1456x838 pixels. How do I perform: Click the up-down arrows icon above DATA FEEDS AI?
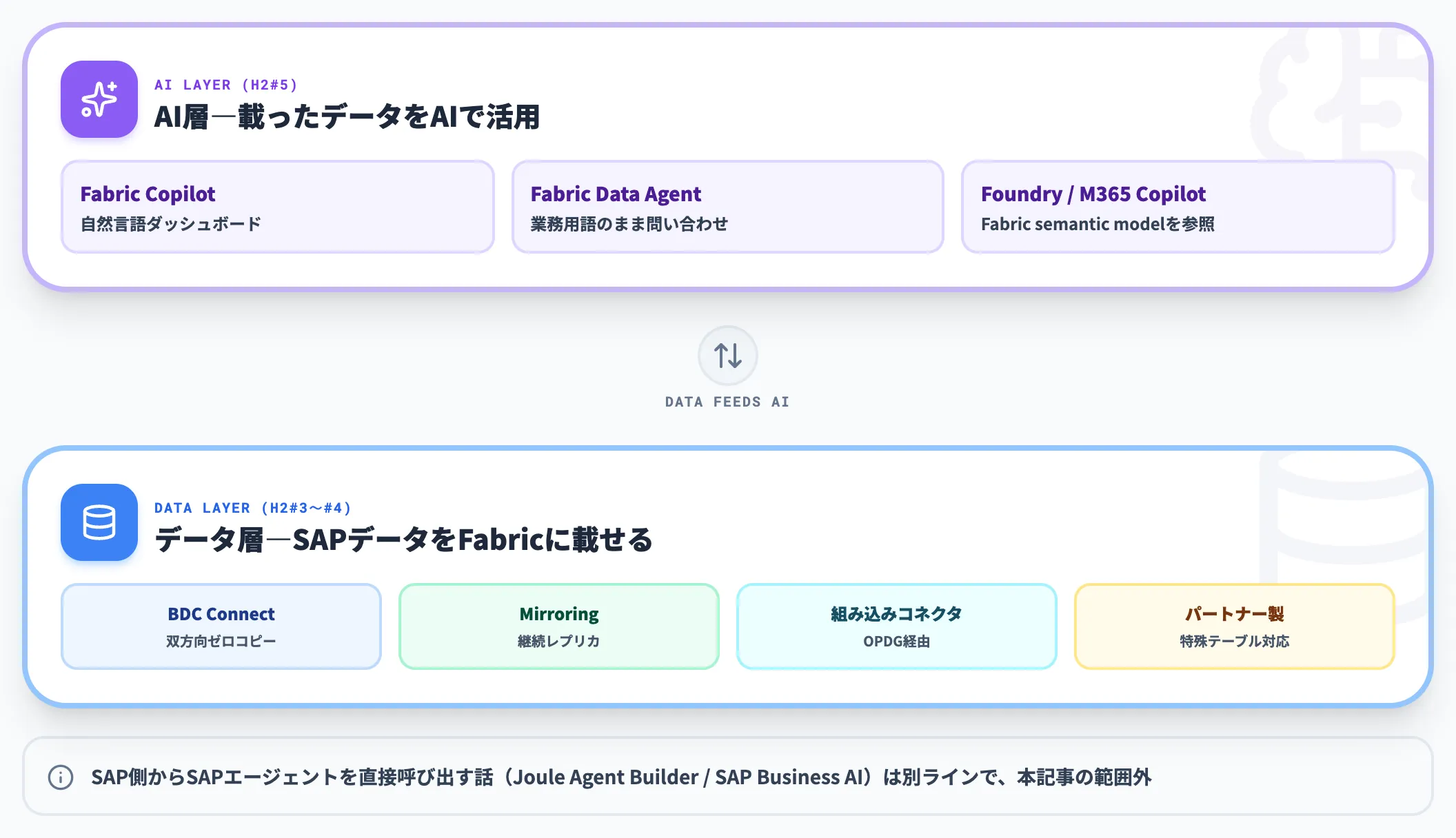point(728,356)
